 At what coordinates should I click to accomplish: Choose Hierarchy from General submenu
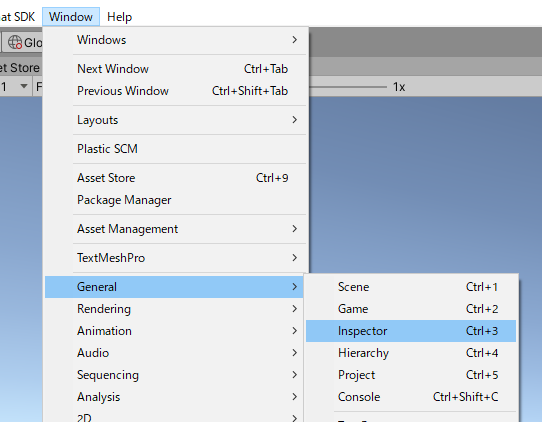pos(411,353)
